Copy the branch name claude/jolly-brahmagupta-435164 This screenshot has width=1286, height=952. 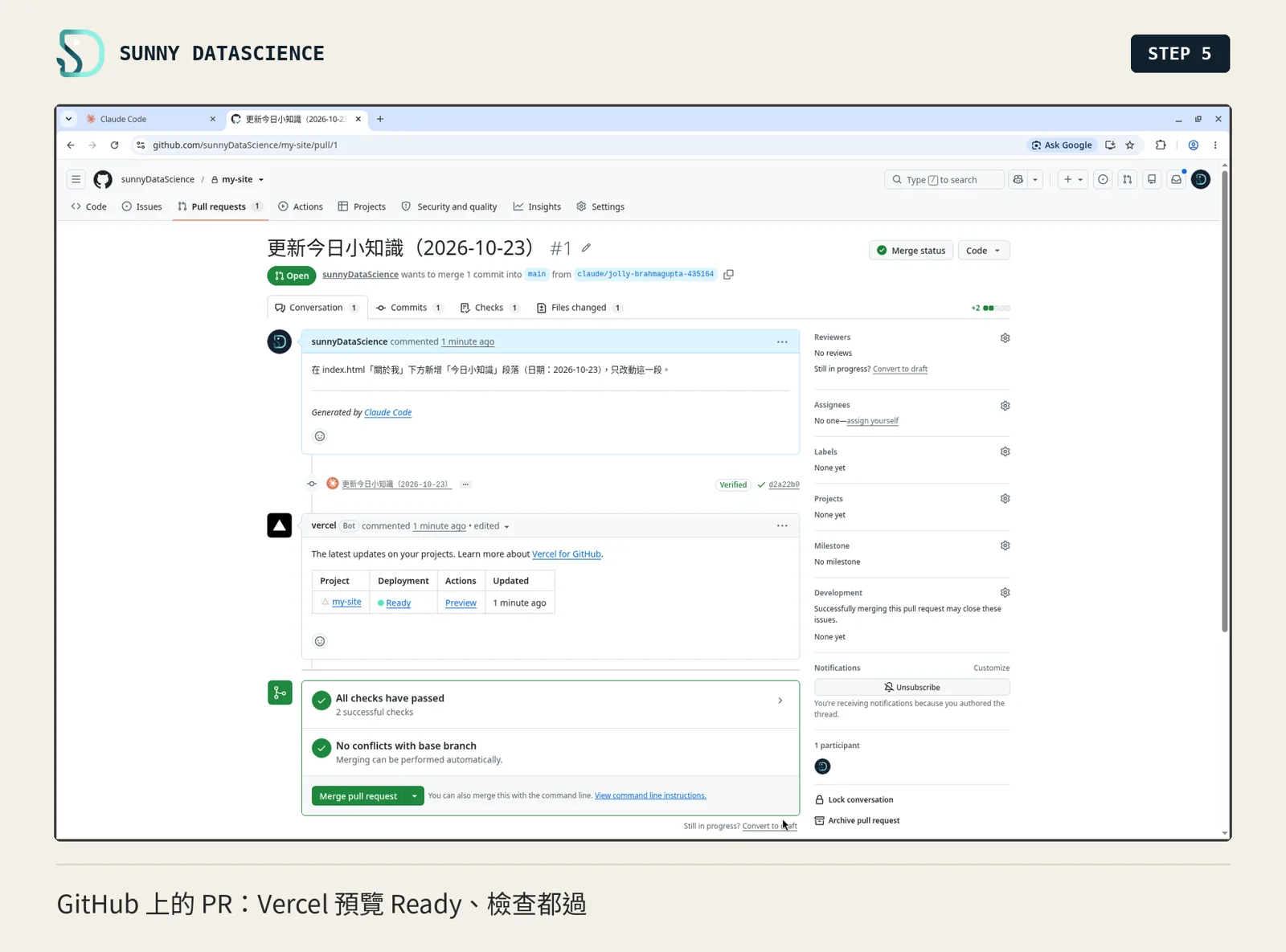728,275
